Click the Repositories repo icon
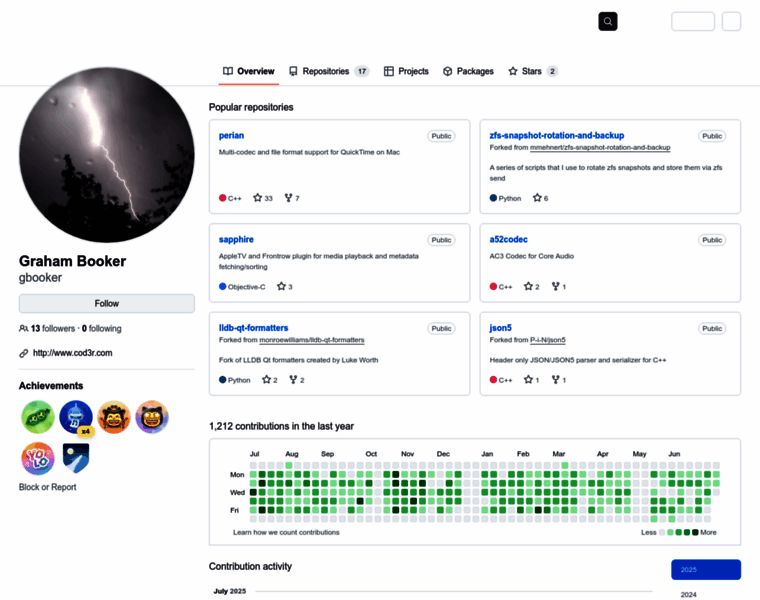Screen dimensions: 760x600 pos(293,71)
